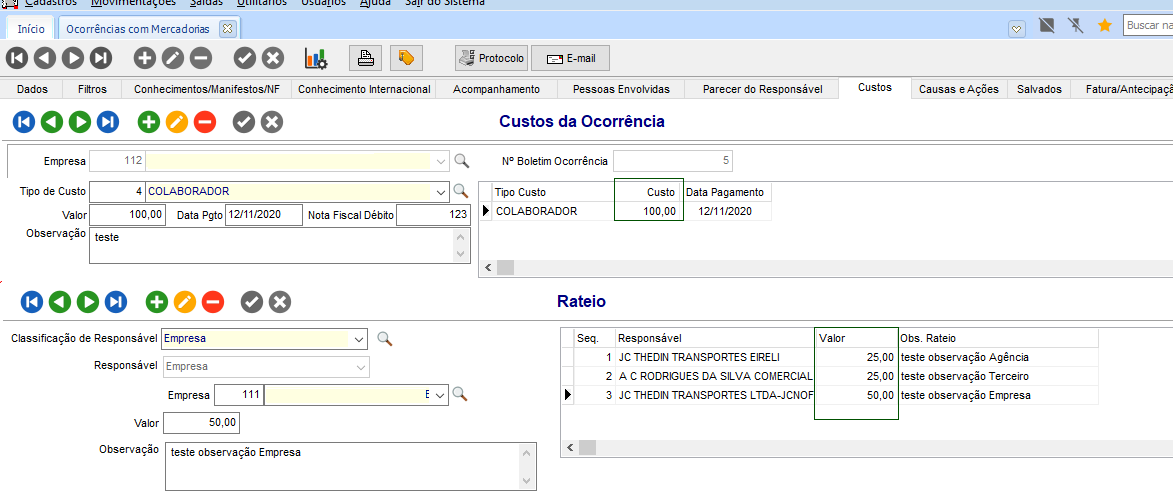Open the Tipo de Custo COLABORADOR dropdown

pos(441,192)
